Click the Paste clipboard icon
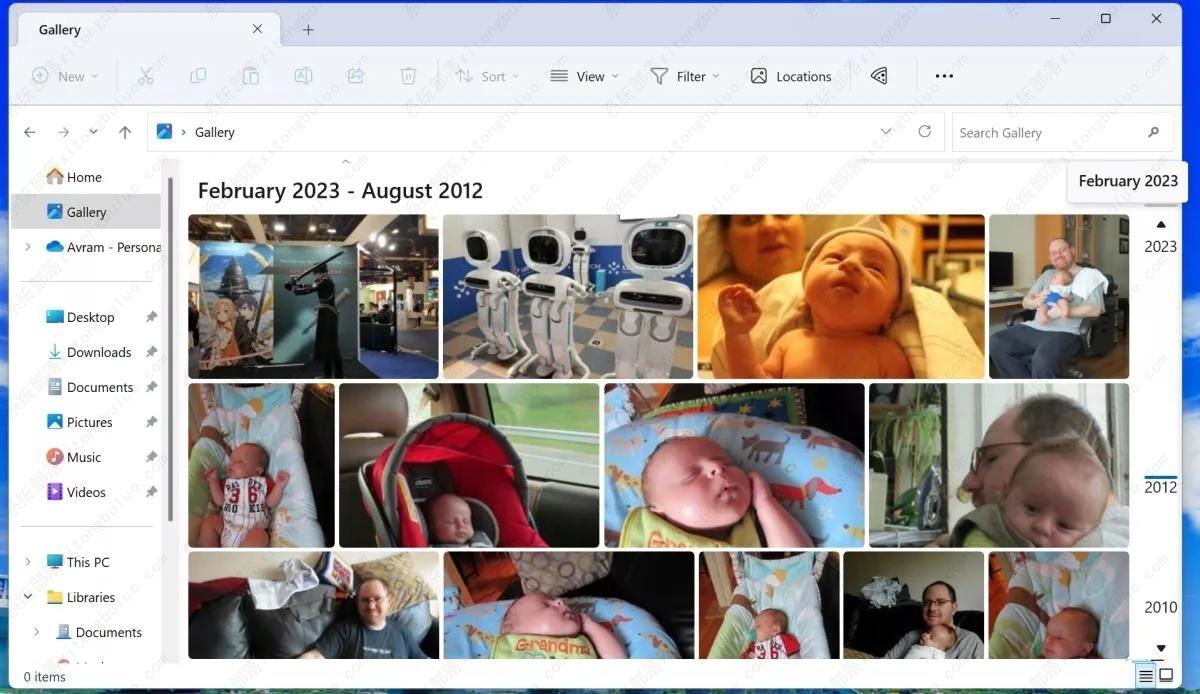Viewport: 1200px width, 694px height. point(250,76)
